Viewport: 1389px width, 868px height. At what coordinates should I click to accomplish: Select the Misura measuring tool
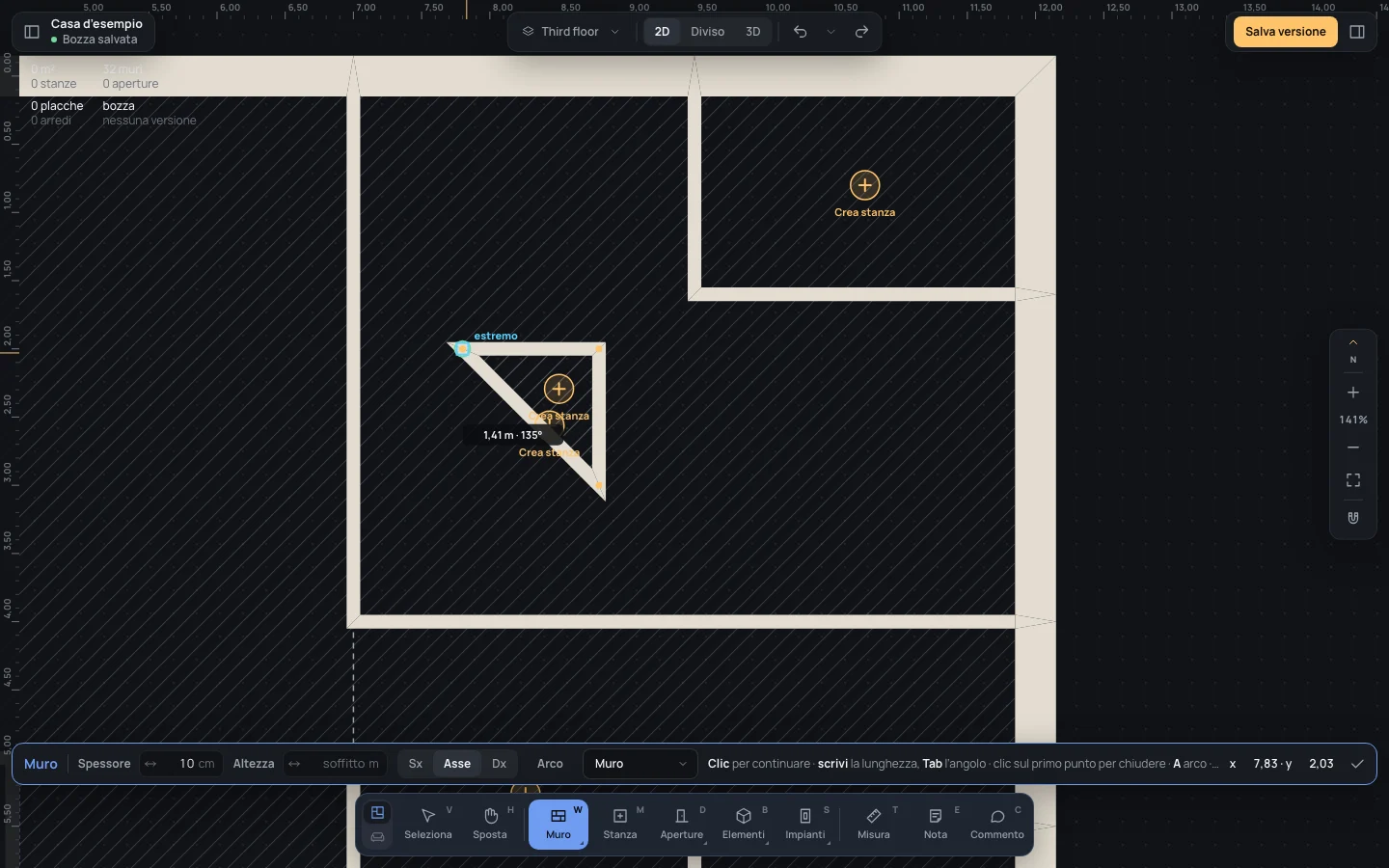point(874,825)
